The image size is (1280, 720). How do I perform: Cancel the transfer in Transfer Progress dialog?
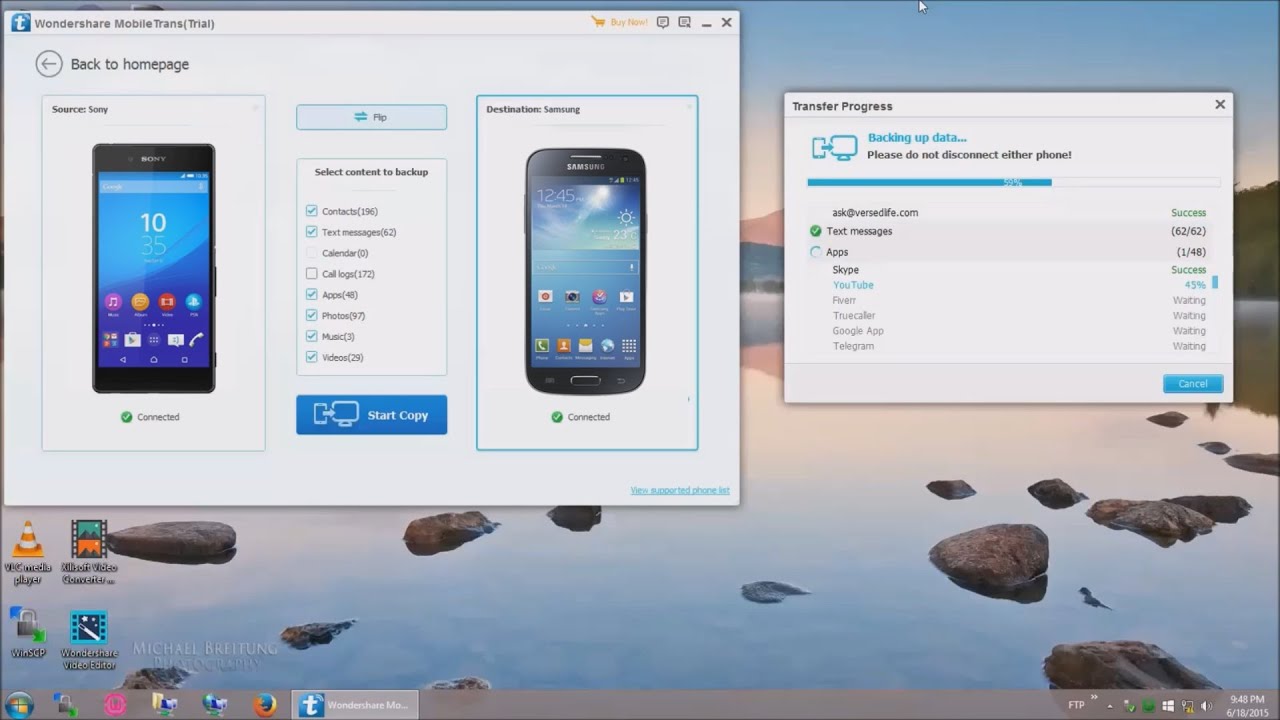point(1192,384)
